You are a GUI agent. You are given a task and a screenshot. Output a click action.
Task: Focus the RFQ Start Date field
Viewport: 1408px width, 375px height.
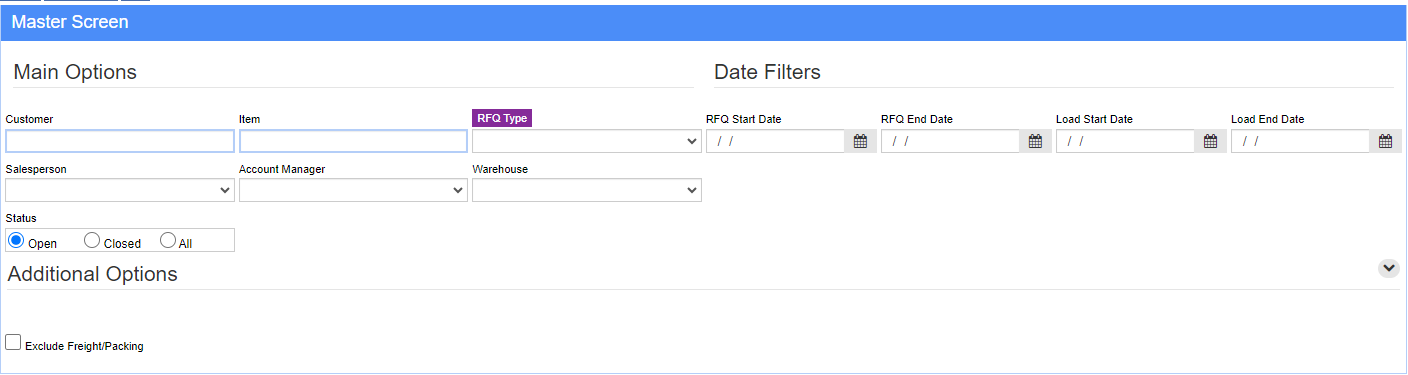pos(776,141)
